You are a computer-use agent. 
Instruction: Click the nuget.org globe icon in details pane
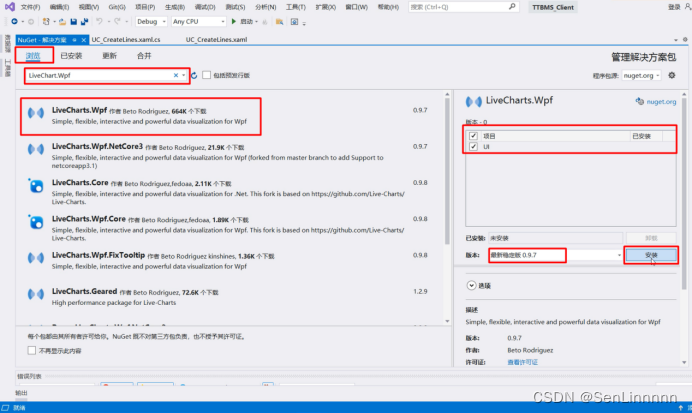639,101
